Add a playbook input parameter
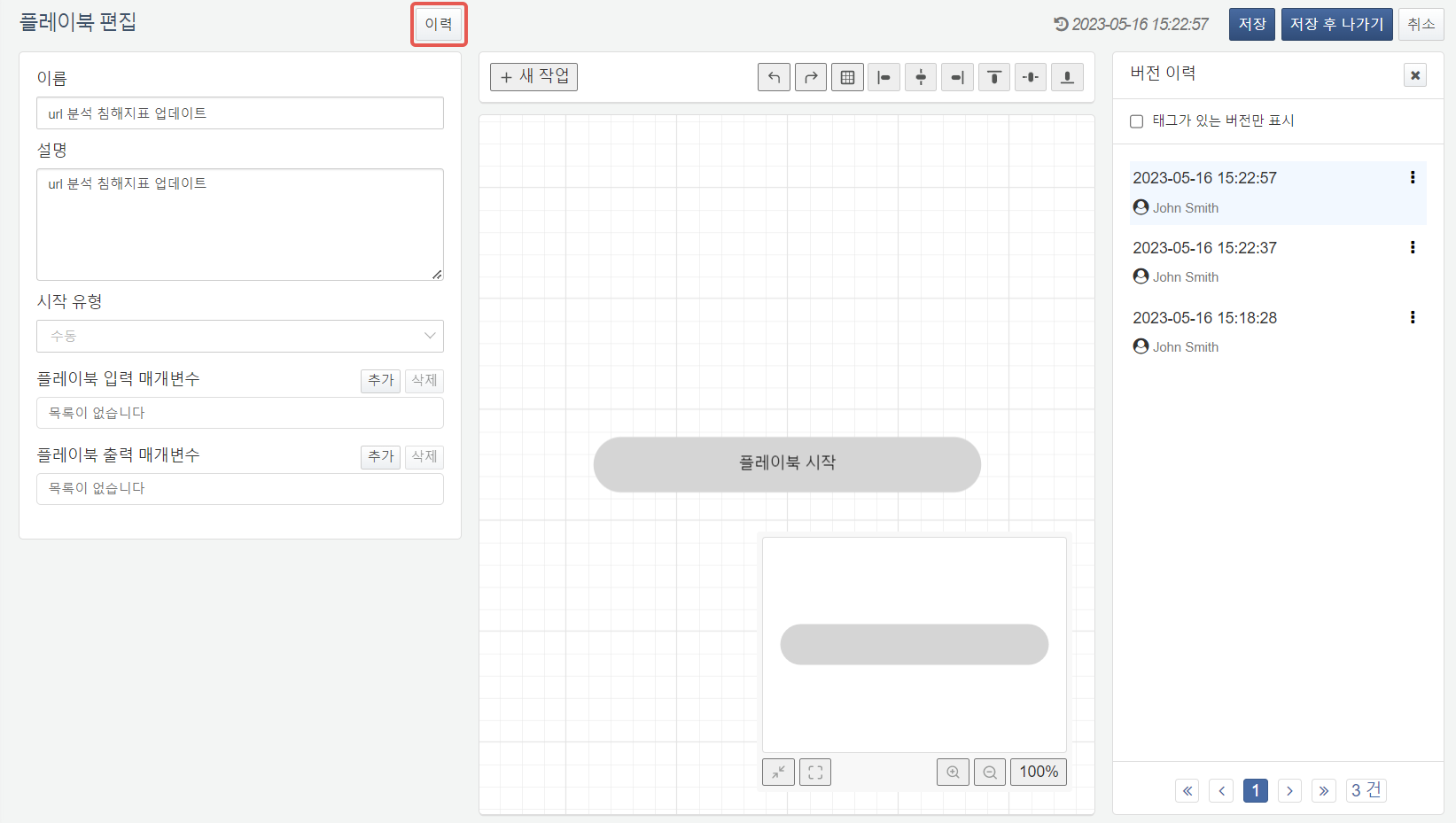The height and width of the screenshot is (823, 1456). (381, 380)
